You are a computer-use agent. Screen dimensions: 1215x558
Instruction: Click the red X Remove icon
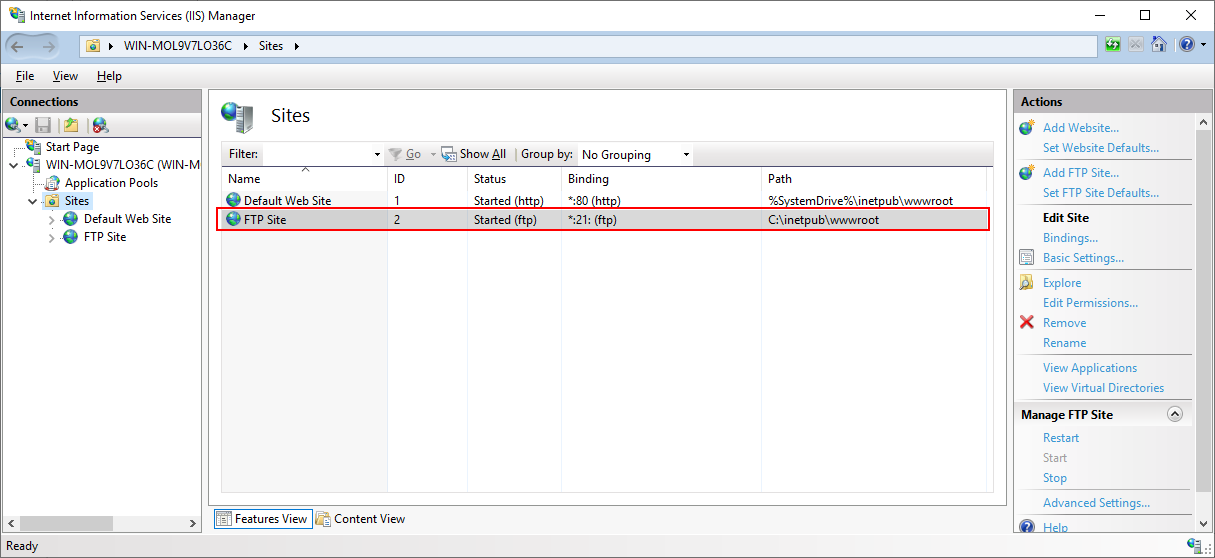(x=1026, y=322)
